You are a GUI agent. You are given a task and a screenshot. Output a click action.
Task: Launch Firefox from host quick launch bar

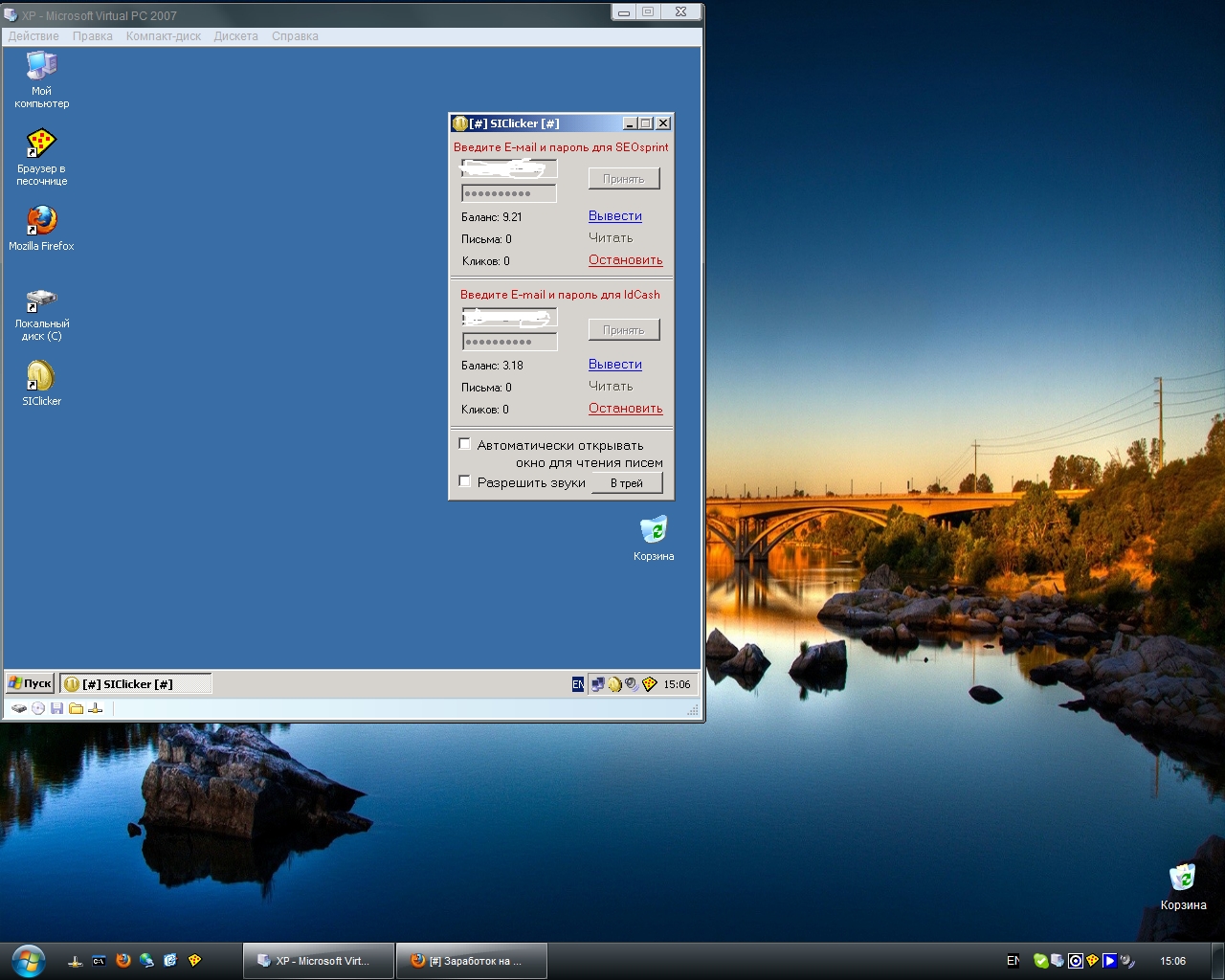coord(122,961)
